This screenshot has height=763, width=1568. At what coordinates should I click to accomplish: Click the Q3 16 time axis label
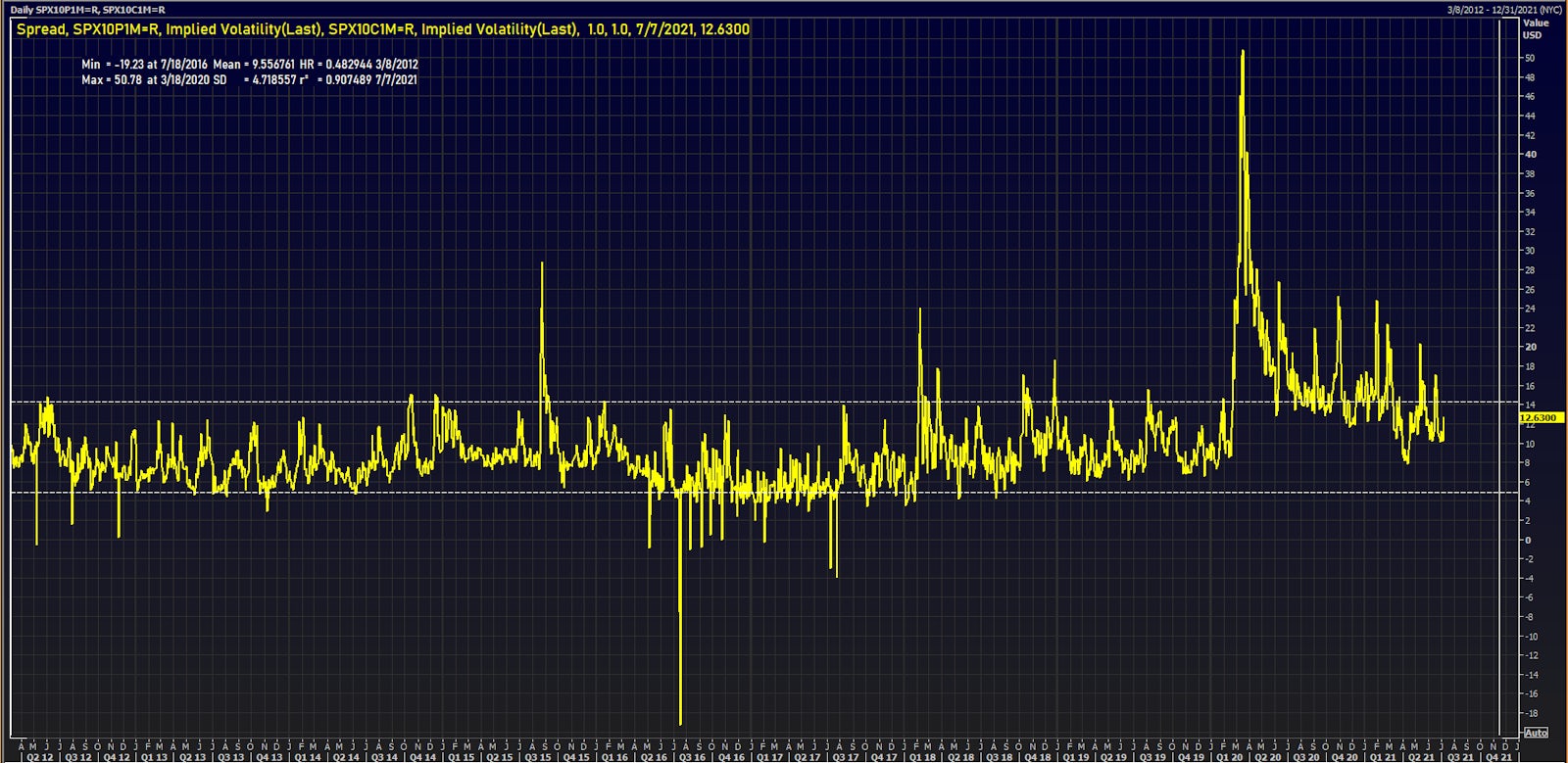(x=692, y=757)
